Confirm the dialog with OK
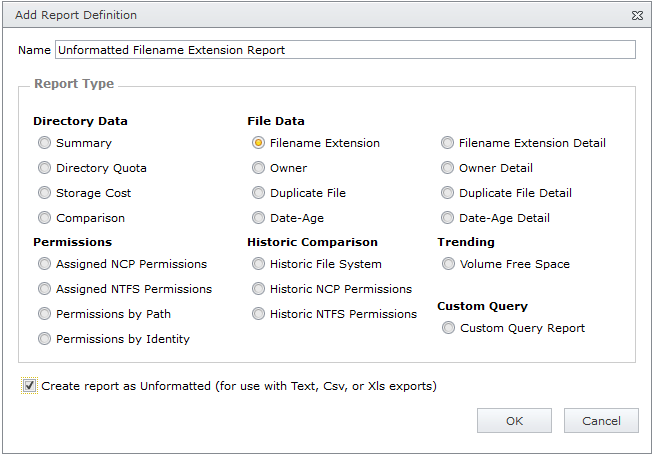 click(514, 421)
